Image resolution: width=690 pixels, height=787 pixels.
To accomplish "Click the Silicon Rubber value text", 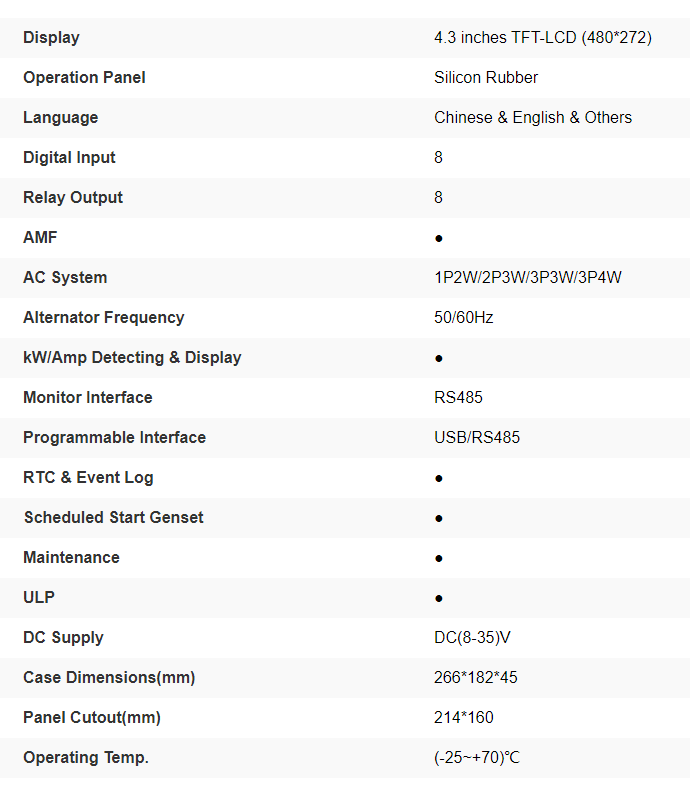I will tap(486, 78).
